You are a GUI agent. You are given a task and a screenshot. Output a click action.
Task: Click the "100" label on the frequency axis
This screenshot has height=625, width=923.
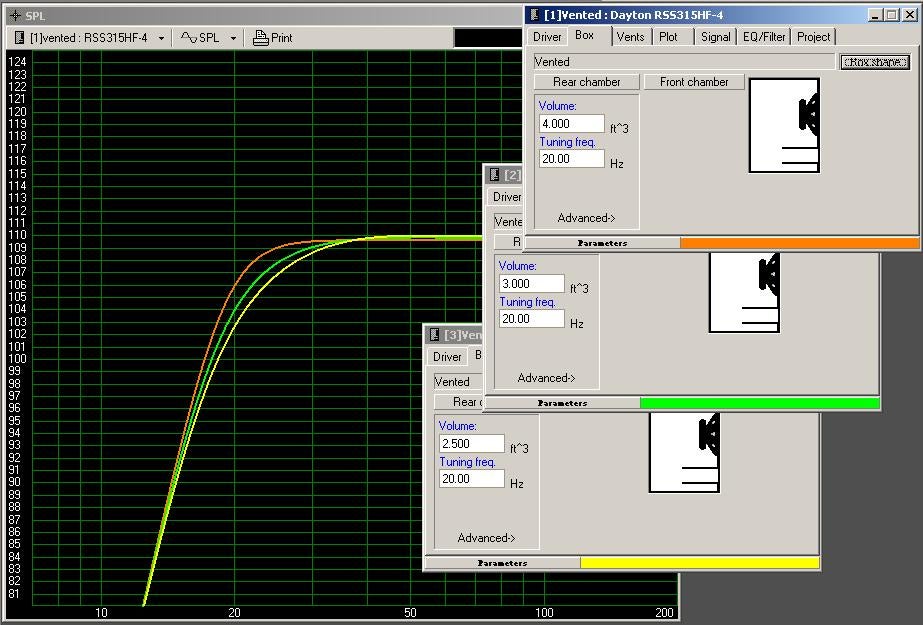pos(544,613)
